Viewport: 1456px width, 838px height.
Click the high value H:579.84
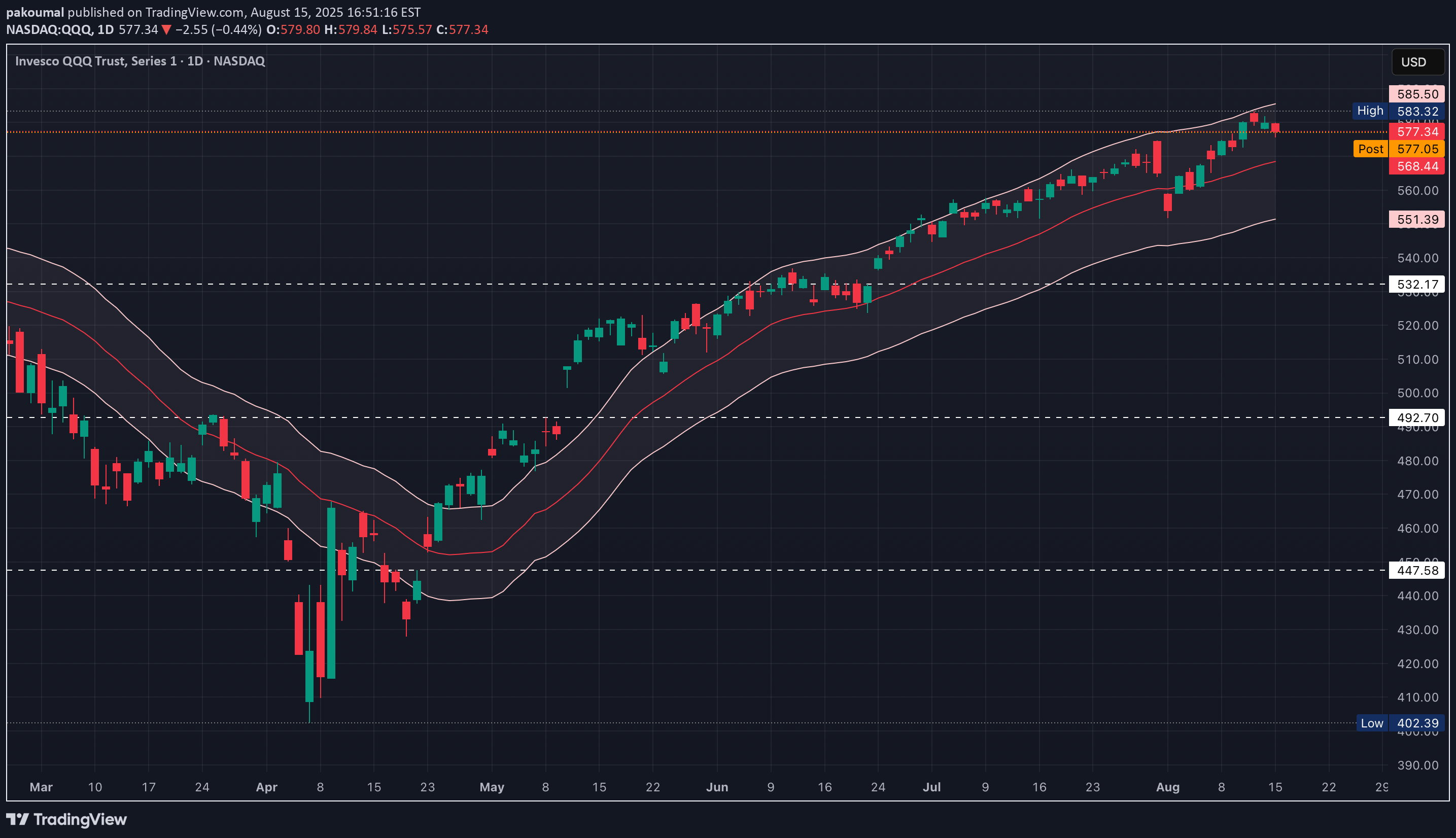pyautogui.click(x=351, y=29)
